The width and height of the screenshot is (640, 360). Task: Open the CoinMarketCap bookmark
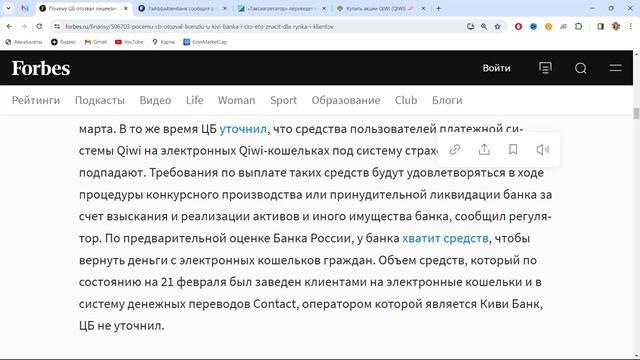[205, 42]
